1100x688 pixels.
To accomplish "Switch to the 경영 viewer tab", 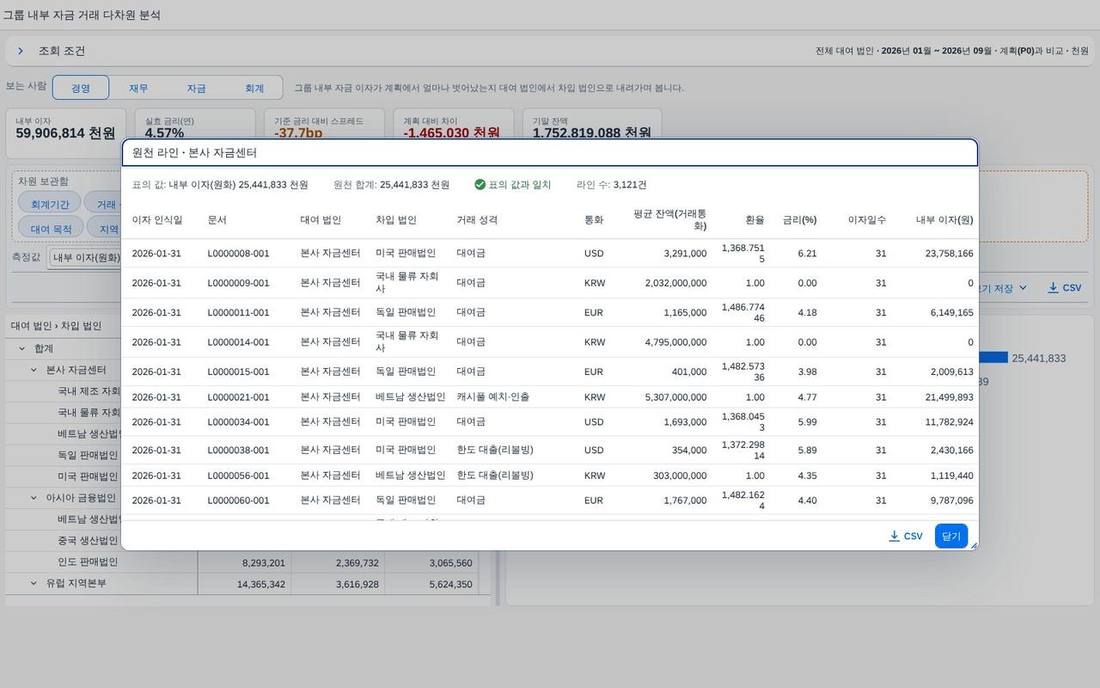I will 81,88.
